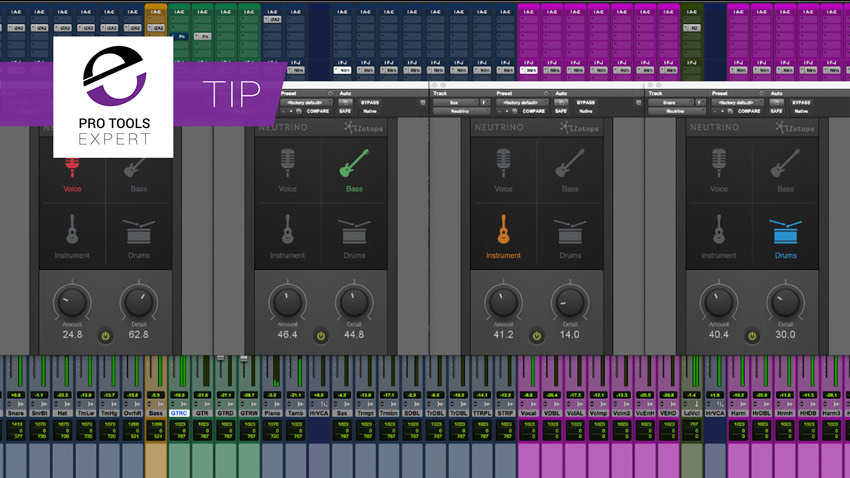Select Voice microphone icon in Bass-mode Neutrino window

(x=287, y=163)
